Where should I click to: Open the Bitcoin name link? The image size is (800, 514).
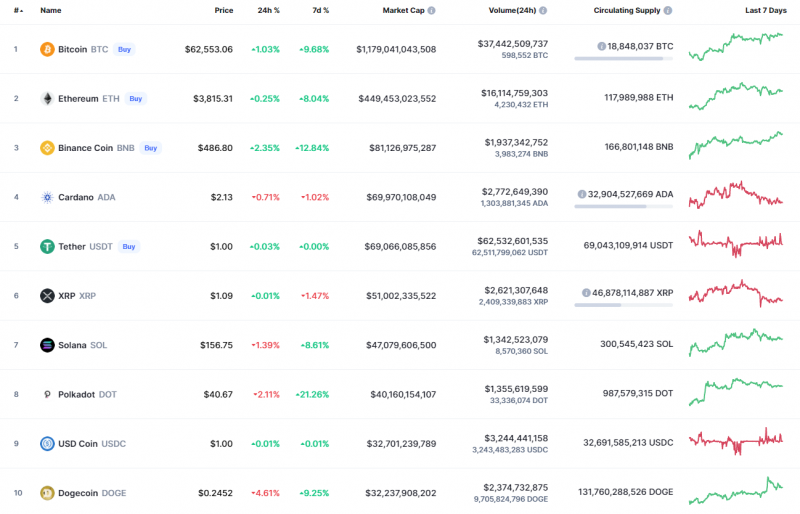point(72,50)
